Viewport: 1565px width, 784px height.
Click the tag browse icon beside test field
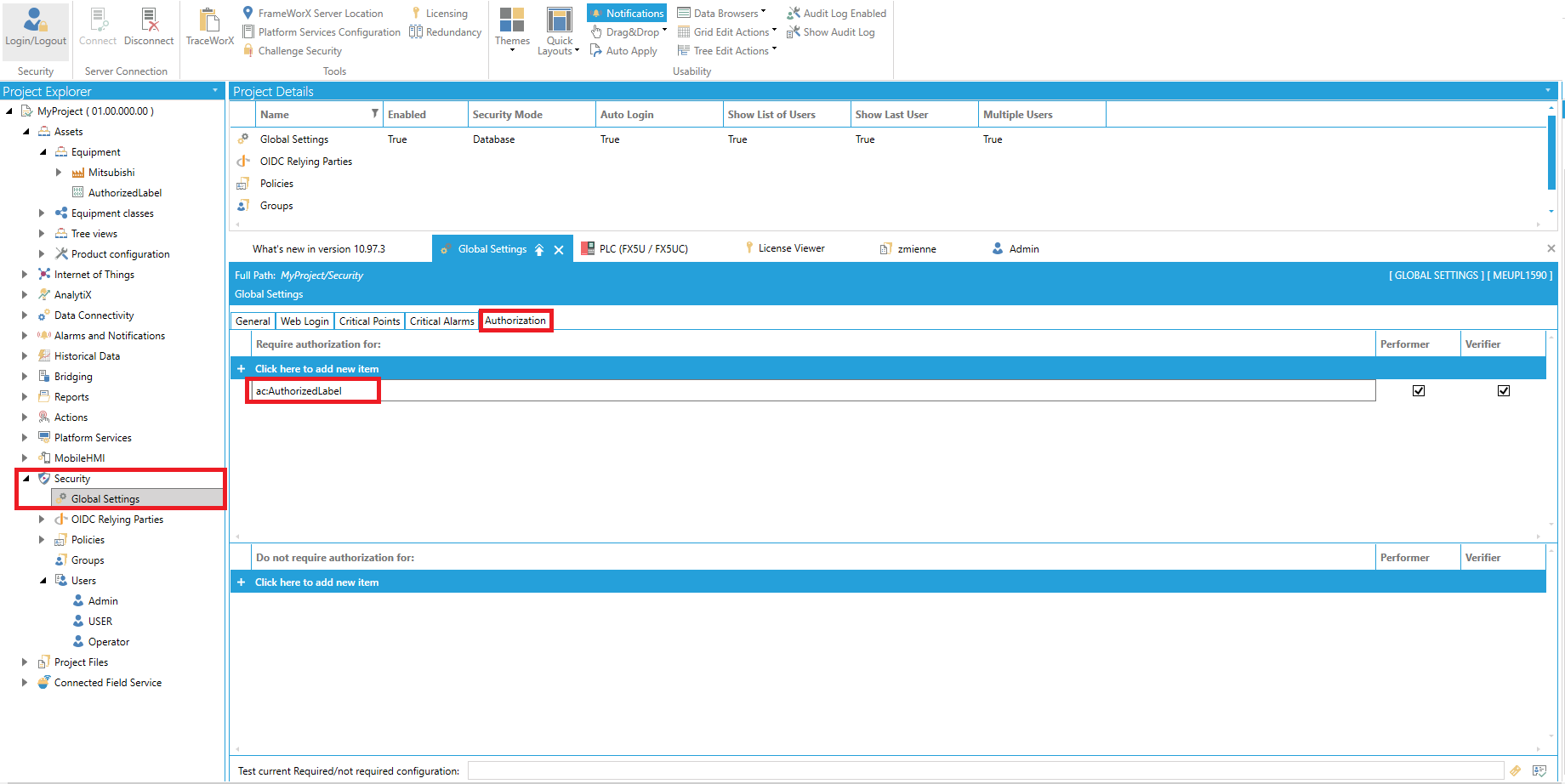(1516, 770)
